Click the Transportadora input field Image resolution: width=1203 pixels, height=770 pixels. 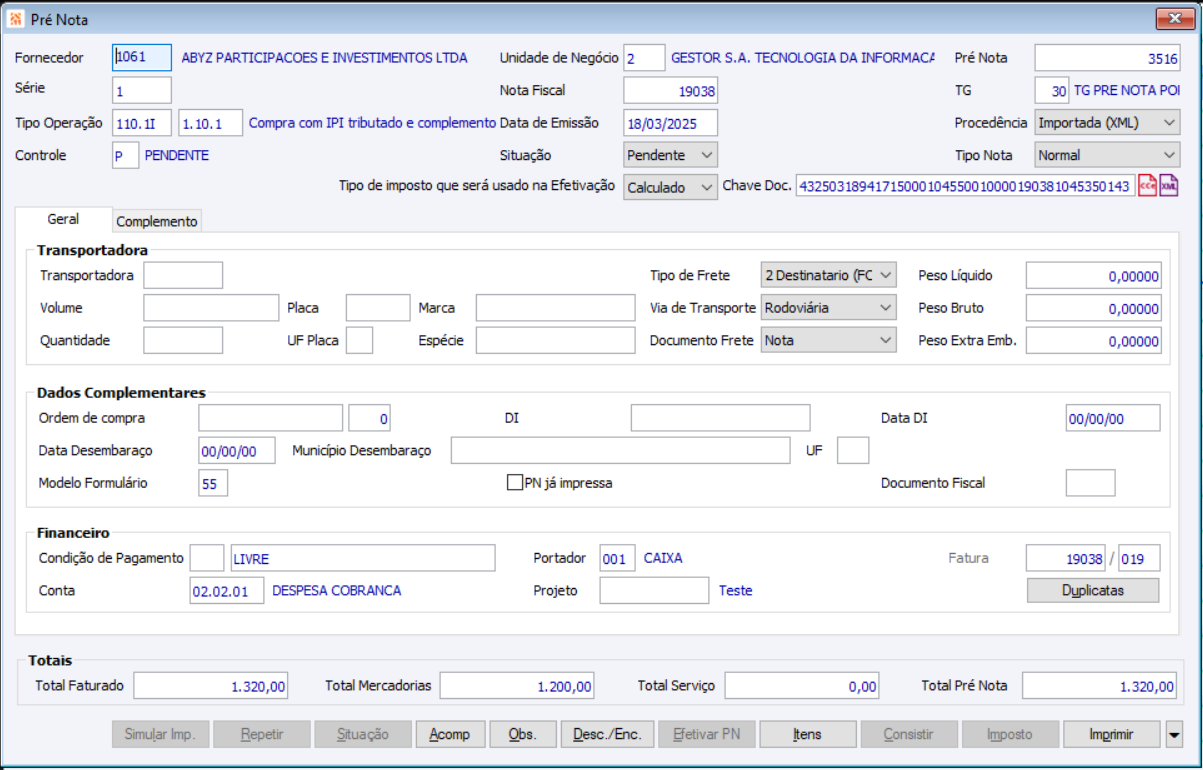coord(183,275)
